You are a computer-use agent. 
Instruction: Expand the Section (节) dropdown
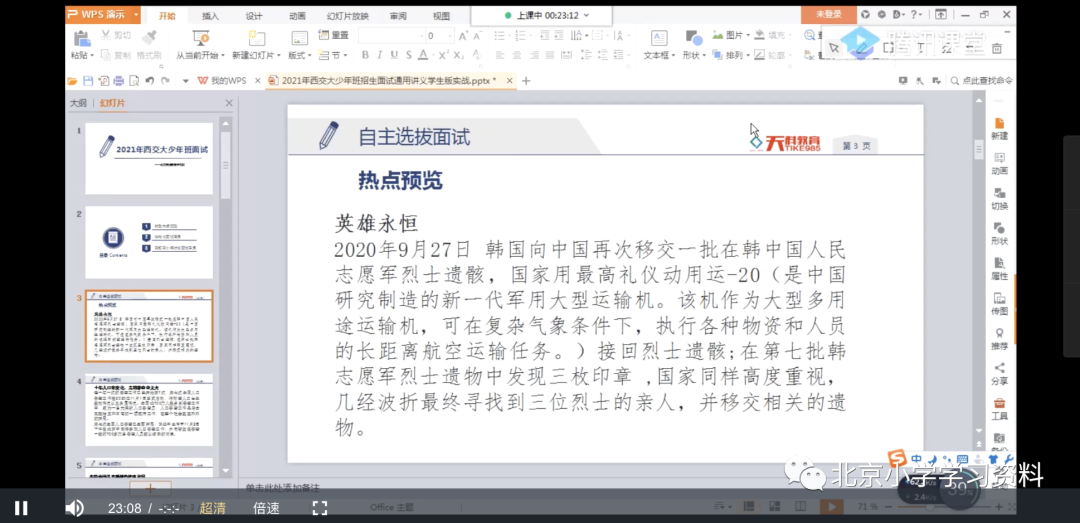[344, 55]
